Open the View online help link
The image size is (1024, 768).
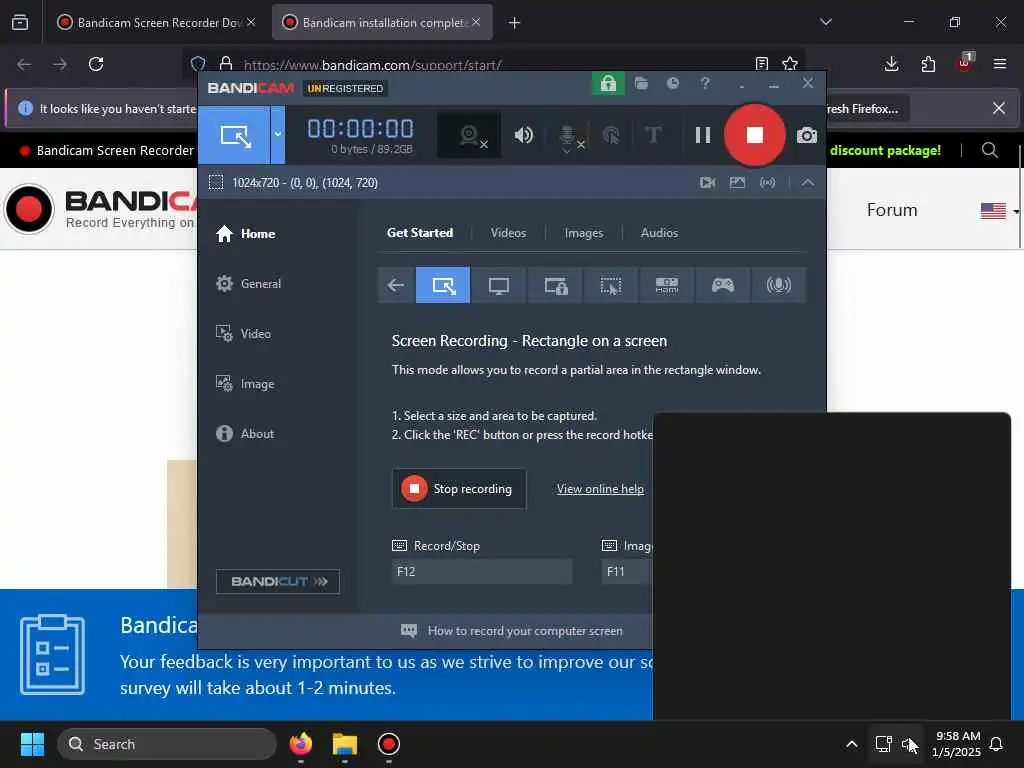[x=600, y=489]
